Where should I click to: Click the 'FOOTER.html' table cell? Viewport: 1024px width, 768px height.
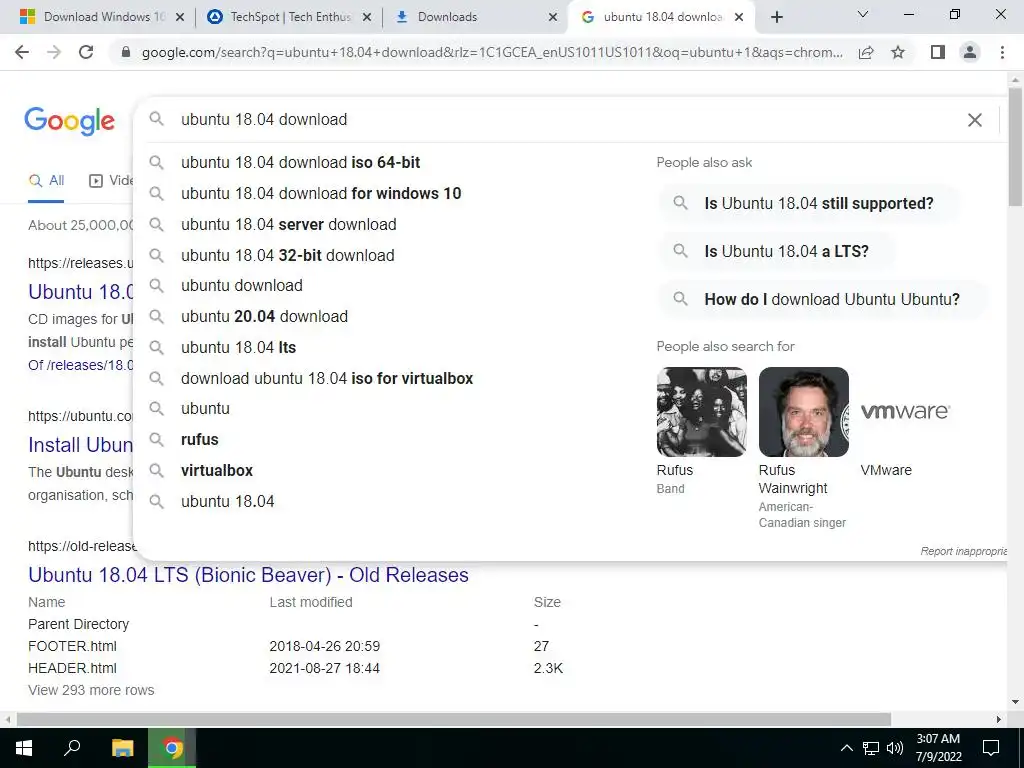click(72, 646)
